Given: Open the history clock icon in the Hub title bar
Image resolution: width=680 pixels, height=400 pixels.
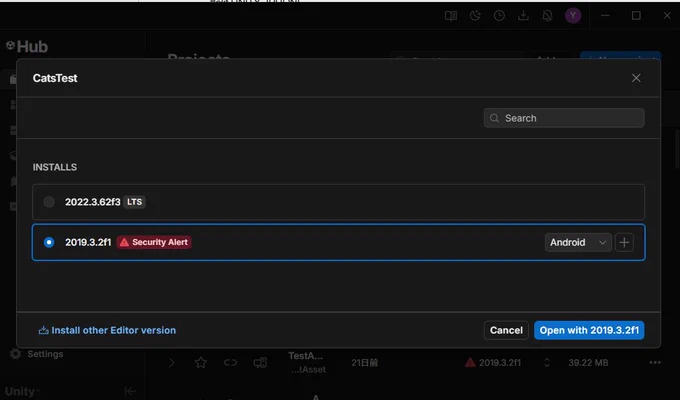Looking at the screenshot, I should coord(499,16).
